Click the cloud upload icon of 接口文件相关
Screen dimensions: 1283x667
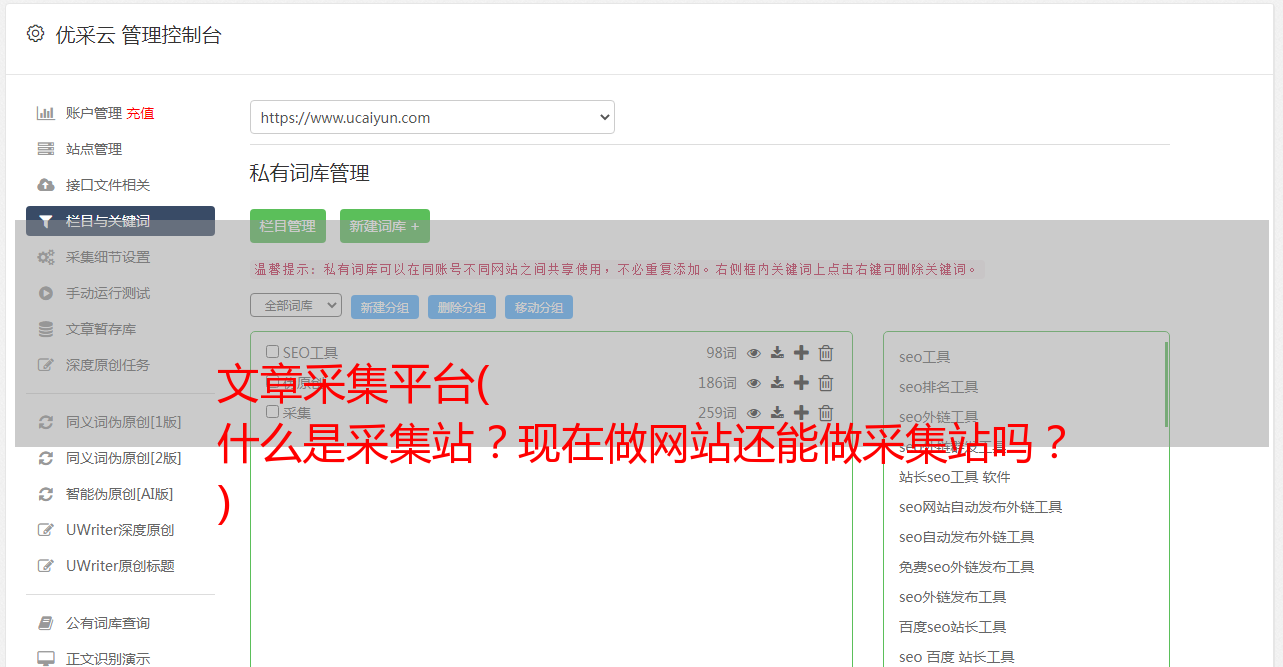point(45,185)
